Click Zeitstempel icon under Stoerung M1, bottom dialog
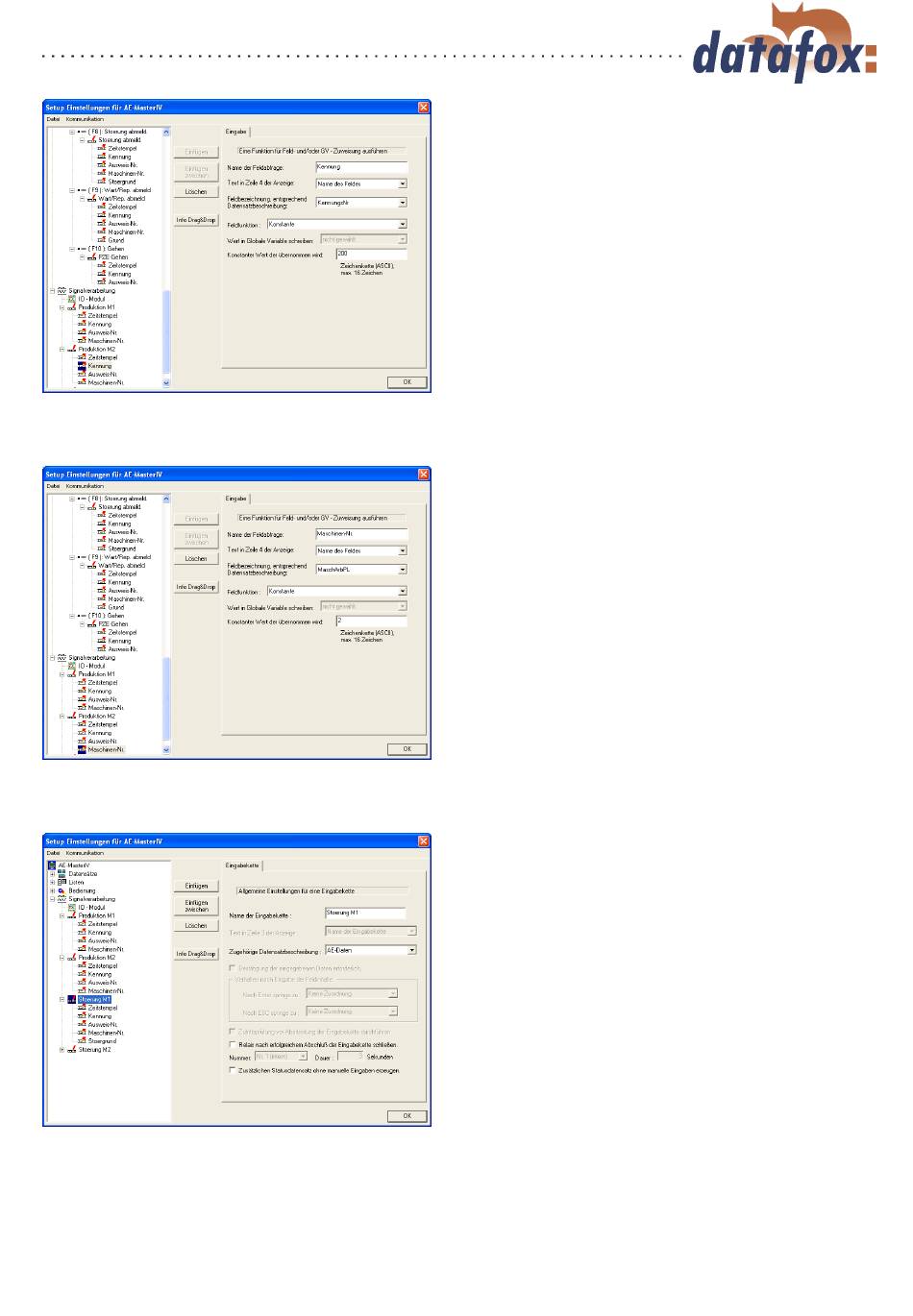Image resolution: width=913 pixels, height=1316 pixels. point(82,1008)
